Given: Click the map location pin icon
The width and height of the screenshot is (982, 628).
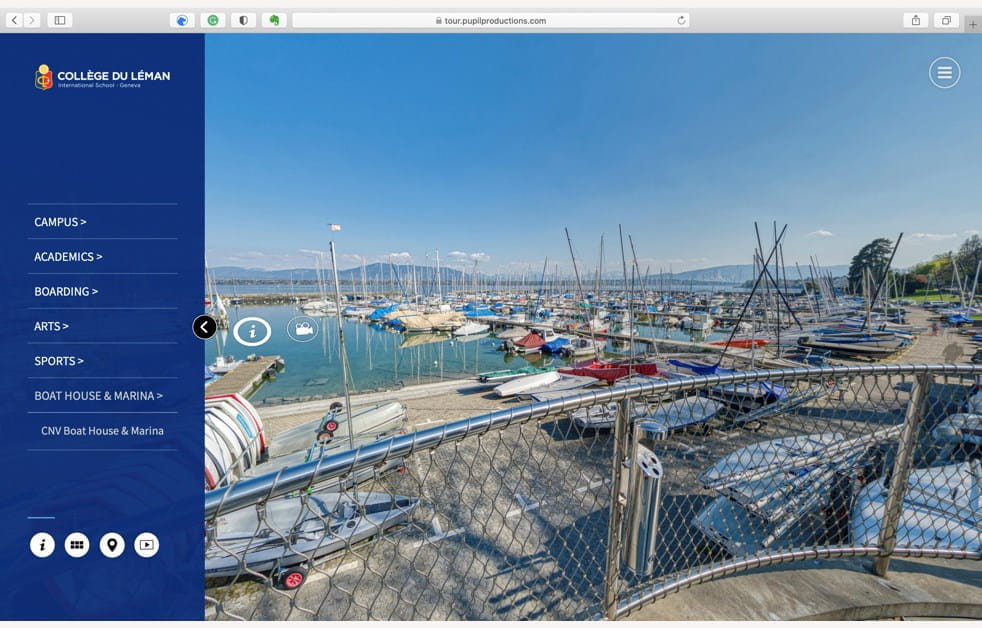Looking at the screenshot, I should pyautogui.click(x=112, y=545).
